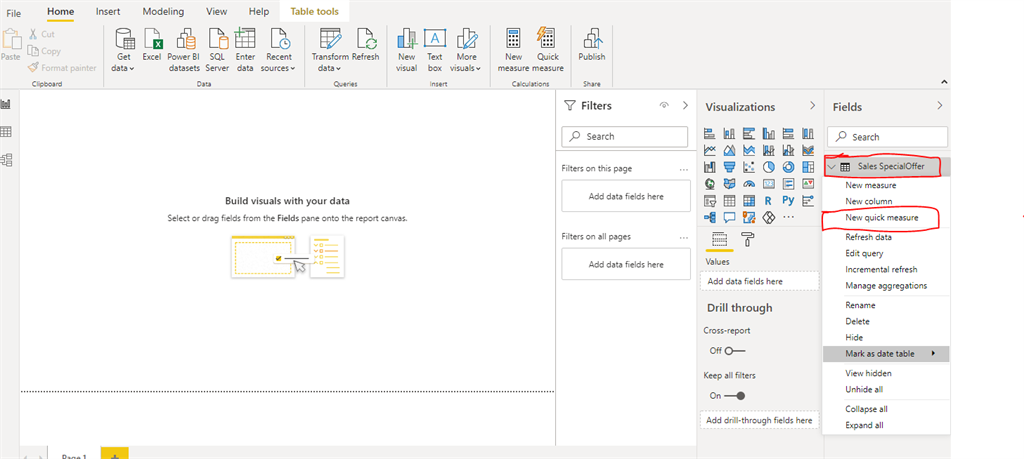Open the Help ribbon tab
Screen dimensions: 1024x459
click(259, 12)
